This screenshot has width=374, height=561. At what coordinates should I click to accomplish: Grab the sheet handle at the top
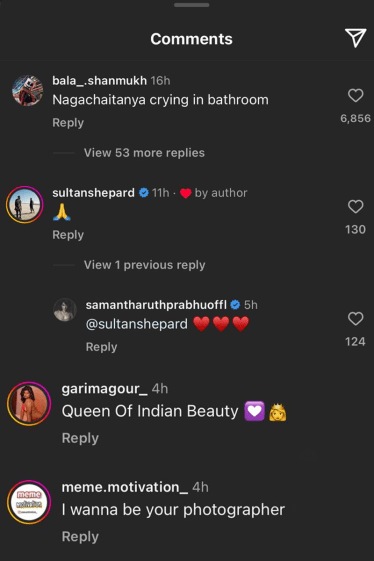pyautogui.click(x=191, y=5)
